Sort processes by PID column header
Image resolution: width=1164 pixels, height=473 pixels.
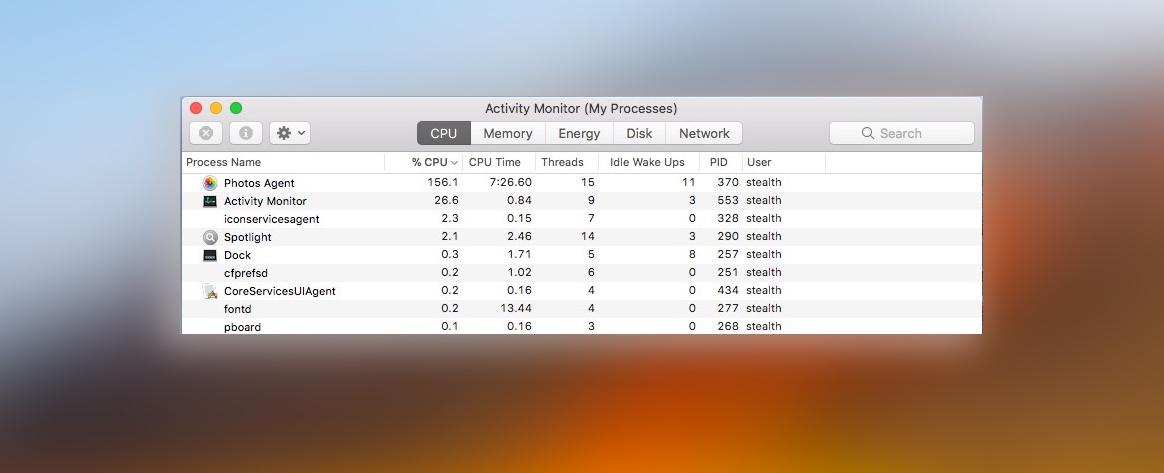[x=718, y=162]
